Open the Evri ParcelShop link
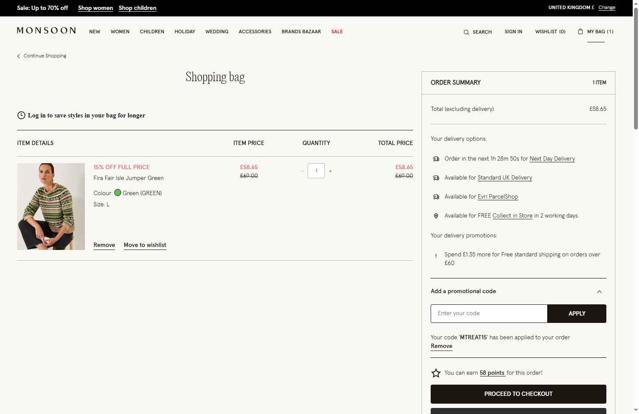 coord(498,197)
